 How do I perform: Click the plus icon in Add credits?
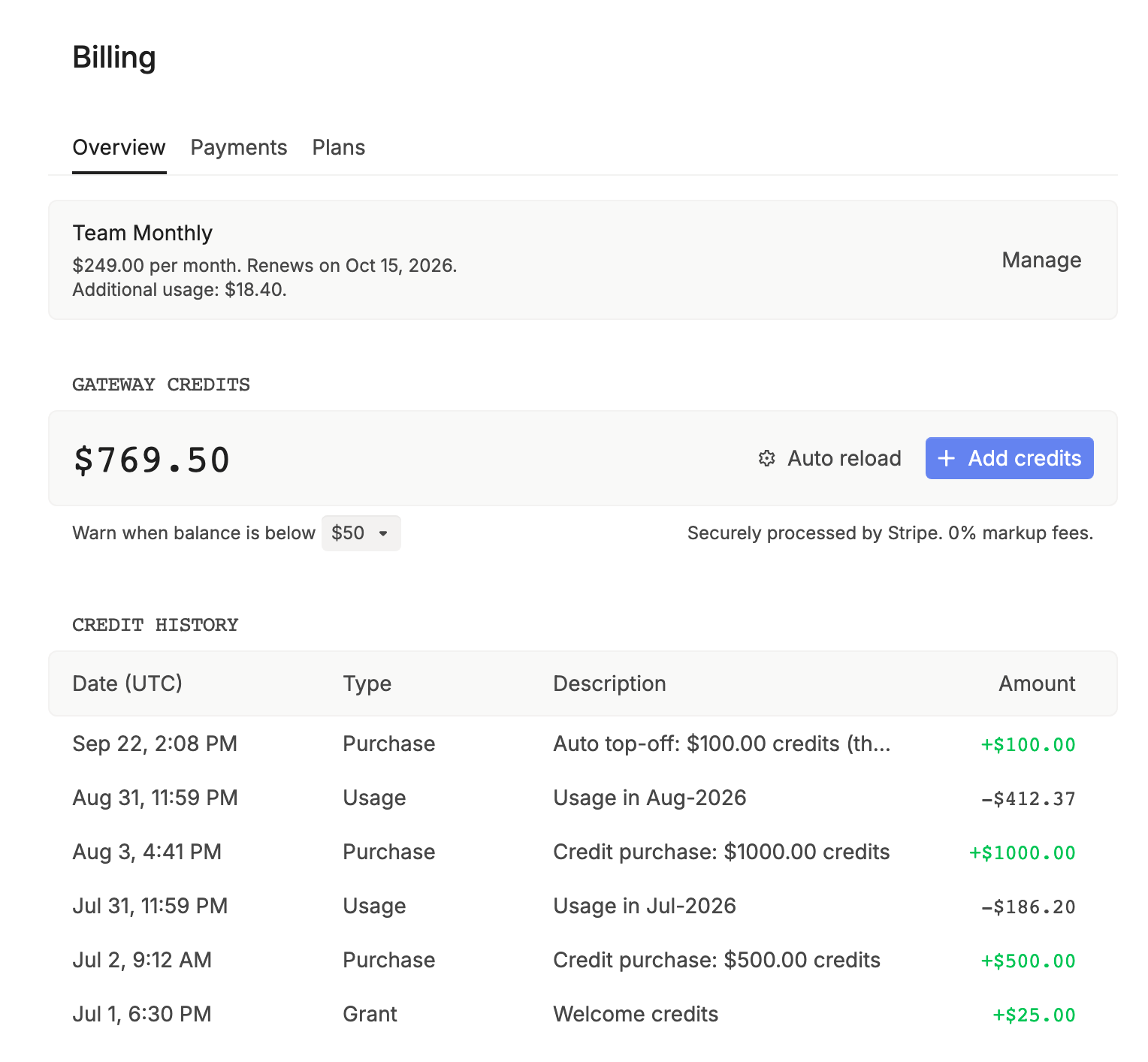coord(947,458)
